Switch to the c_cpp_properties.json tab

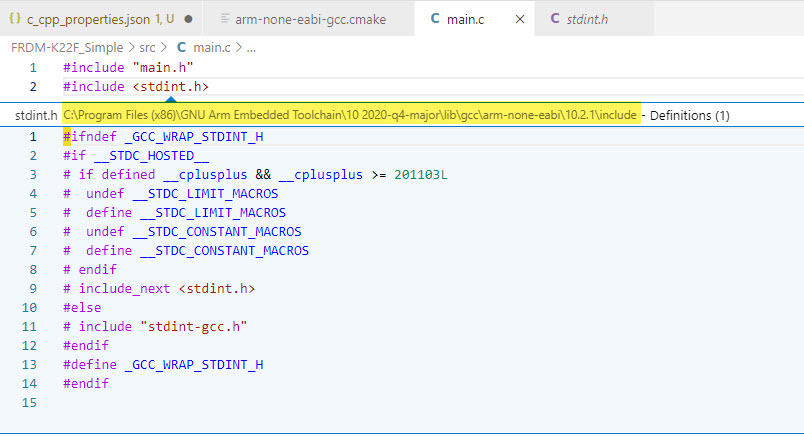point(100,18)
